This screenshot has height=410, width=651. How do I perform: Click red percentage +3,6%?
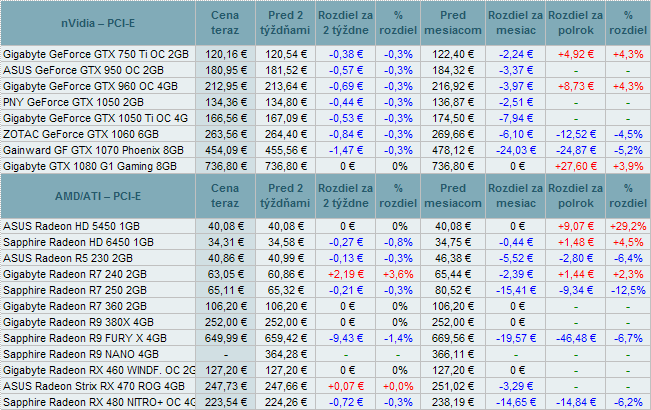click(x=398, y=274)
